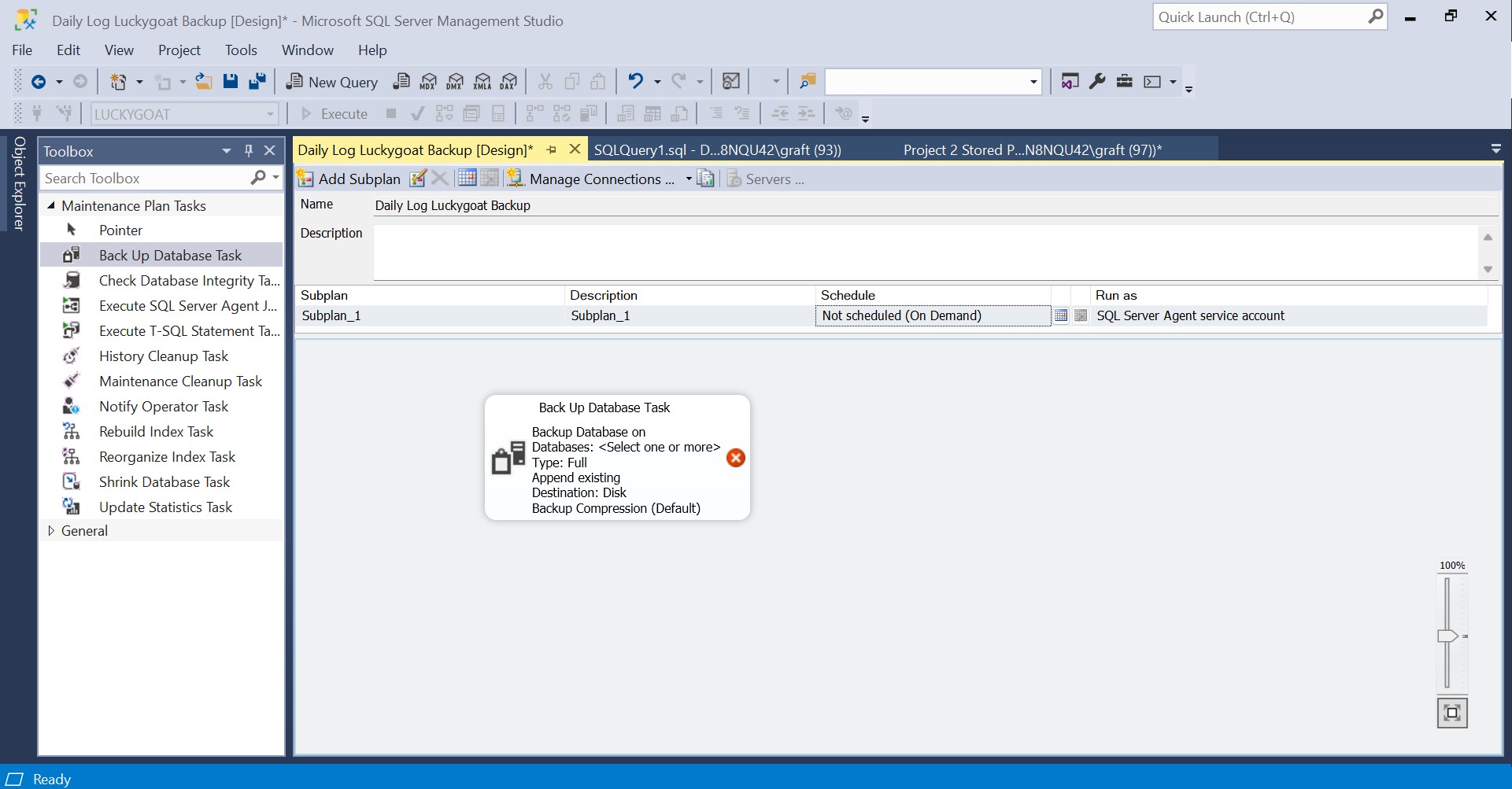Screen dimensions: 1512x789
Task: Click the Undo arrow icon
Action: pos(636,81)
